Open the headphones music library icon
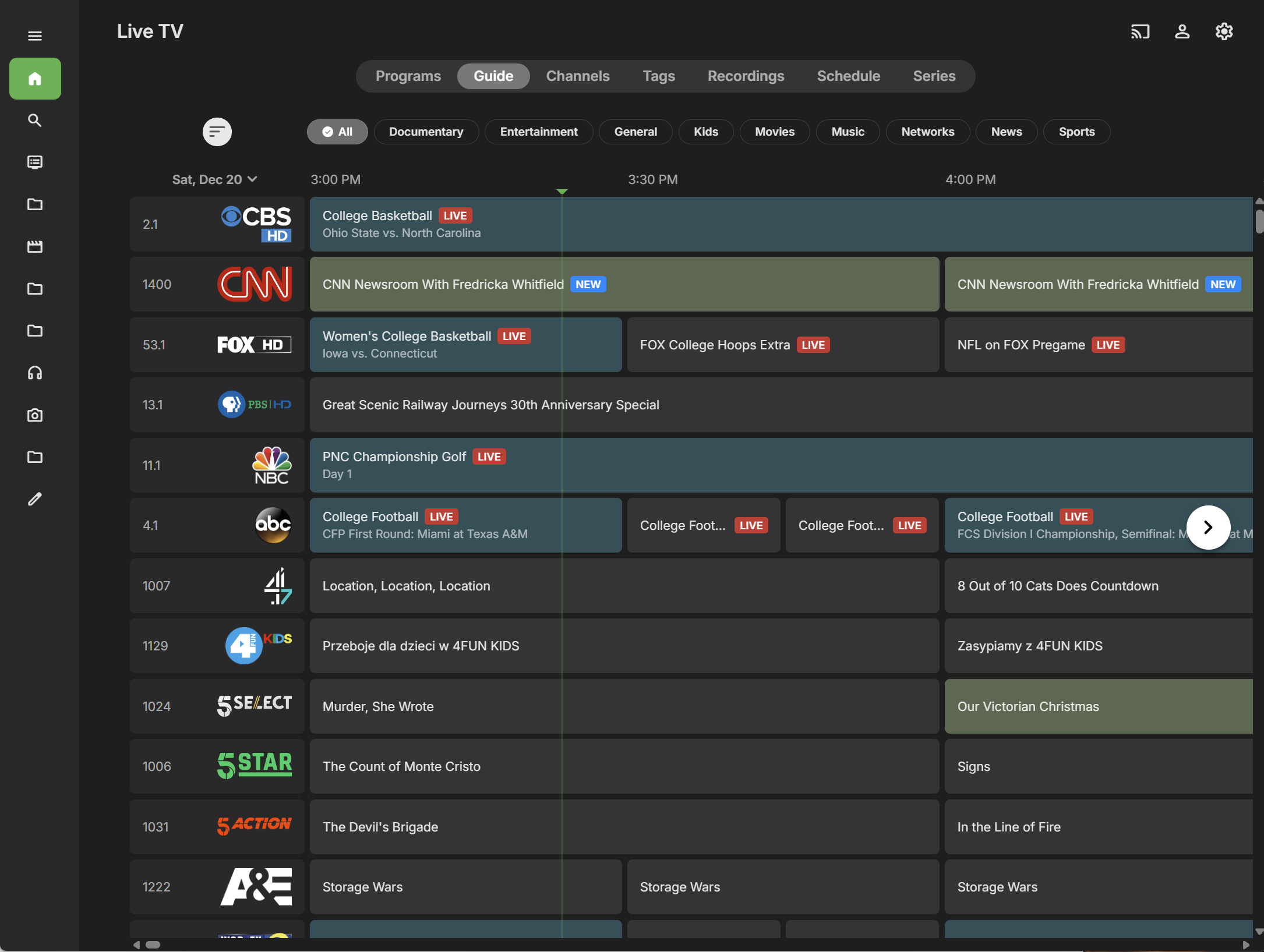The width and height of the screenshot is (1264, 952). click(x=35, y=373)
